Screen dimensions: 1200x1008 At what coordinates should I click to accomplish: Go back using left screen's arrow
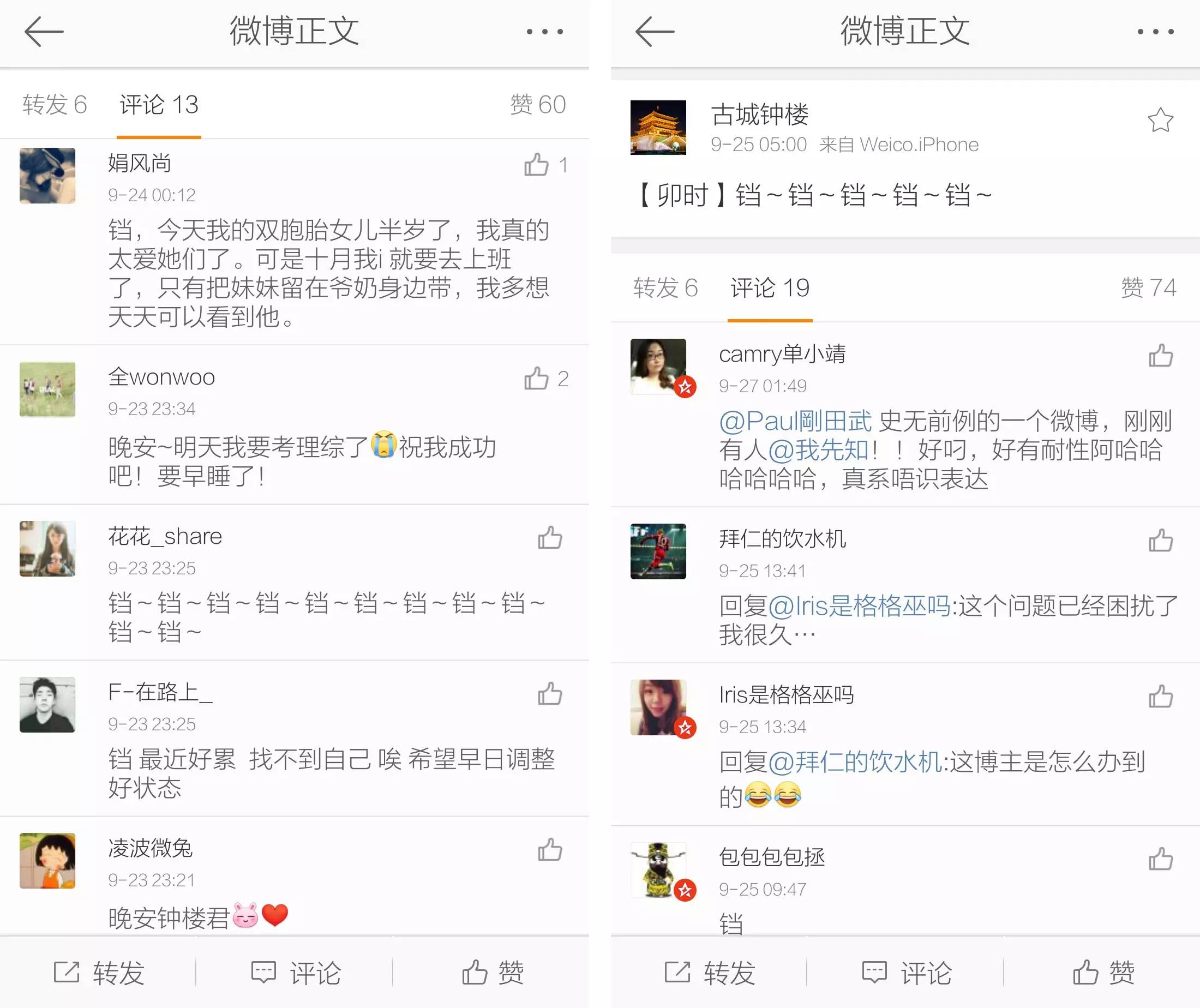44,31
